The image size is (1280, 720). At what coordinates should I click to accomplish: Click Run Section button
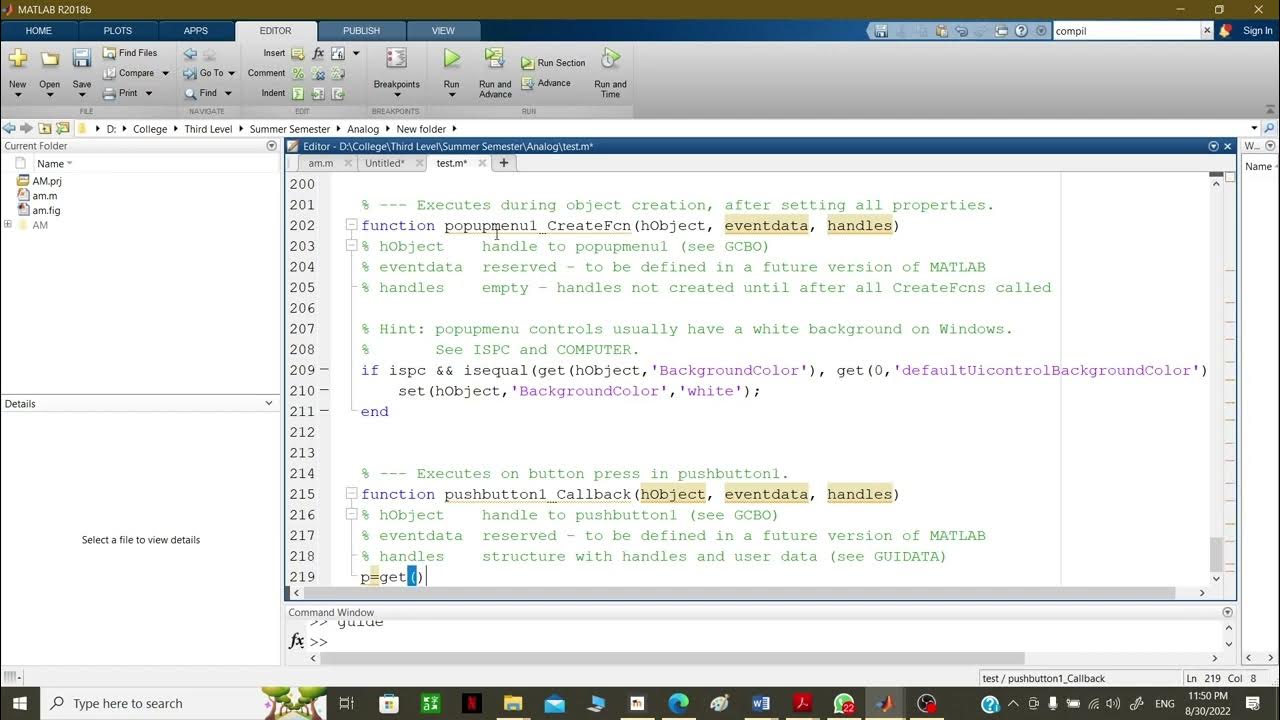[553, 63]
